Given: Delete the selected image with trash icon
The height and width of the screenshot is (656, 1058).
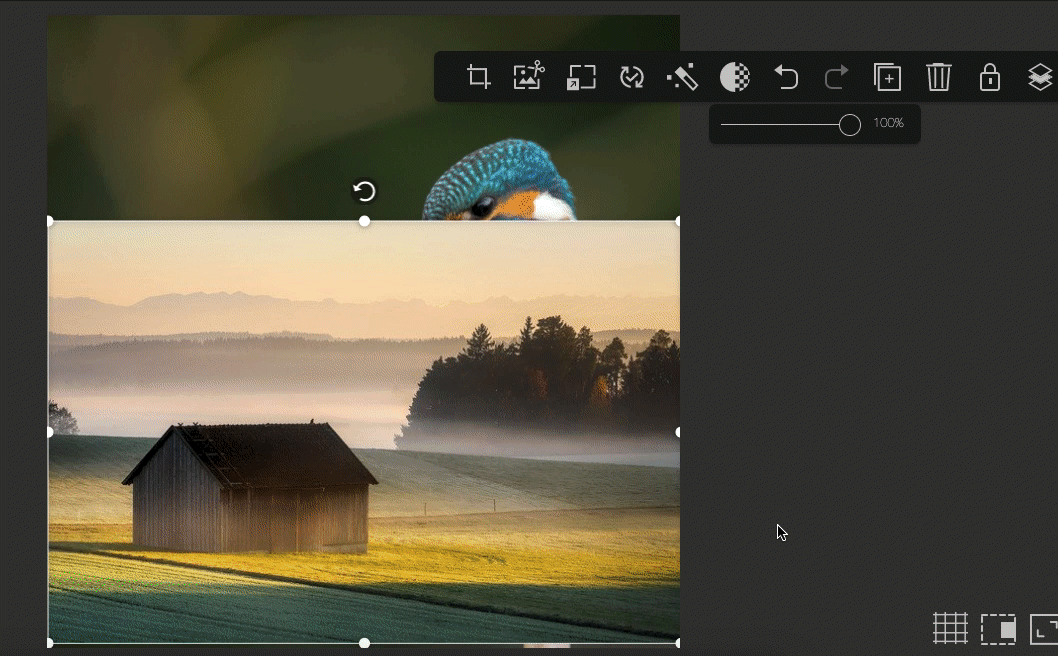Looking at the screenshot, I should tap(938, 77).
